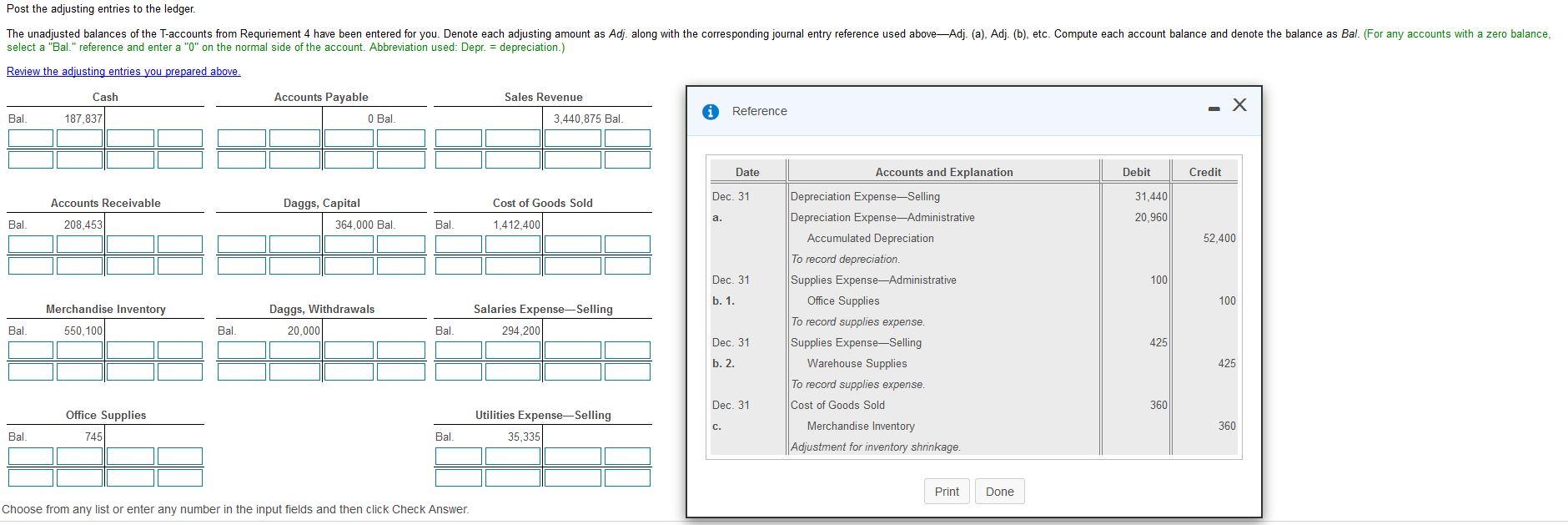Select Office Supplies first-row credit amount field
Screen dimensions: 1568x525
coord(130,457)
